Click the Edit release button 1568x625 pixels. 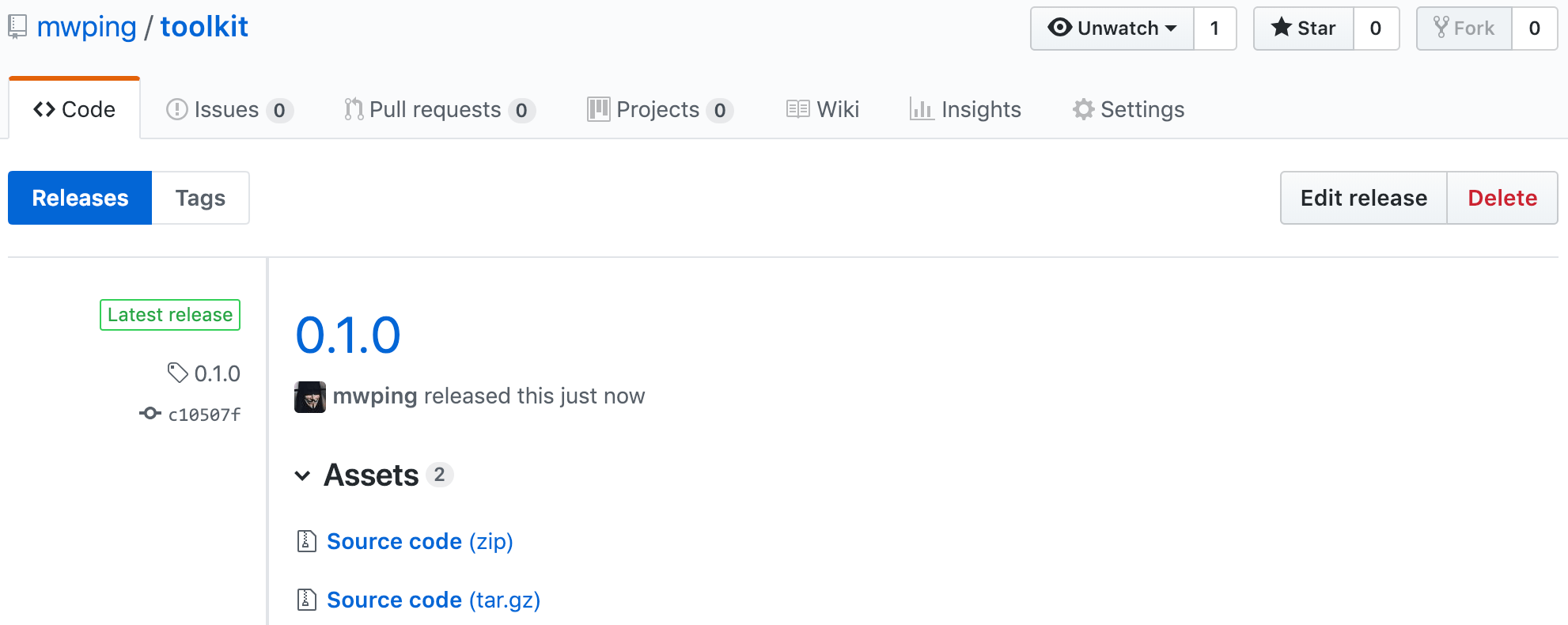point(1364,198)
